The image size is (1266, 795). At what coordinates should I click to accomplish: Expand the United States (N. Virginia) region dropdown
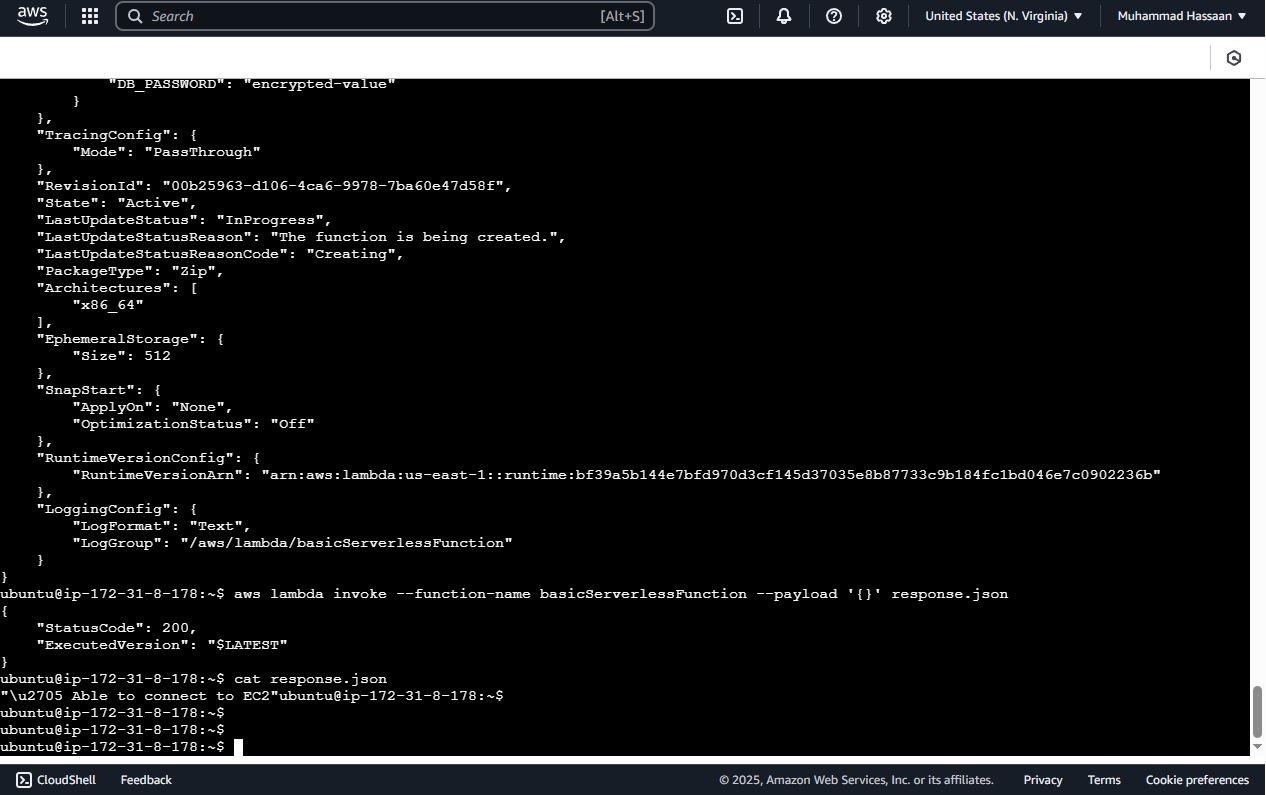(x=1004, y=16)
